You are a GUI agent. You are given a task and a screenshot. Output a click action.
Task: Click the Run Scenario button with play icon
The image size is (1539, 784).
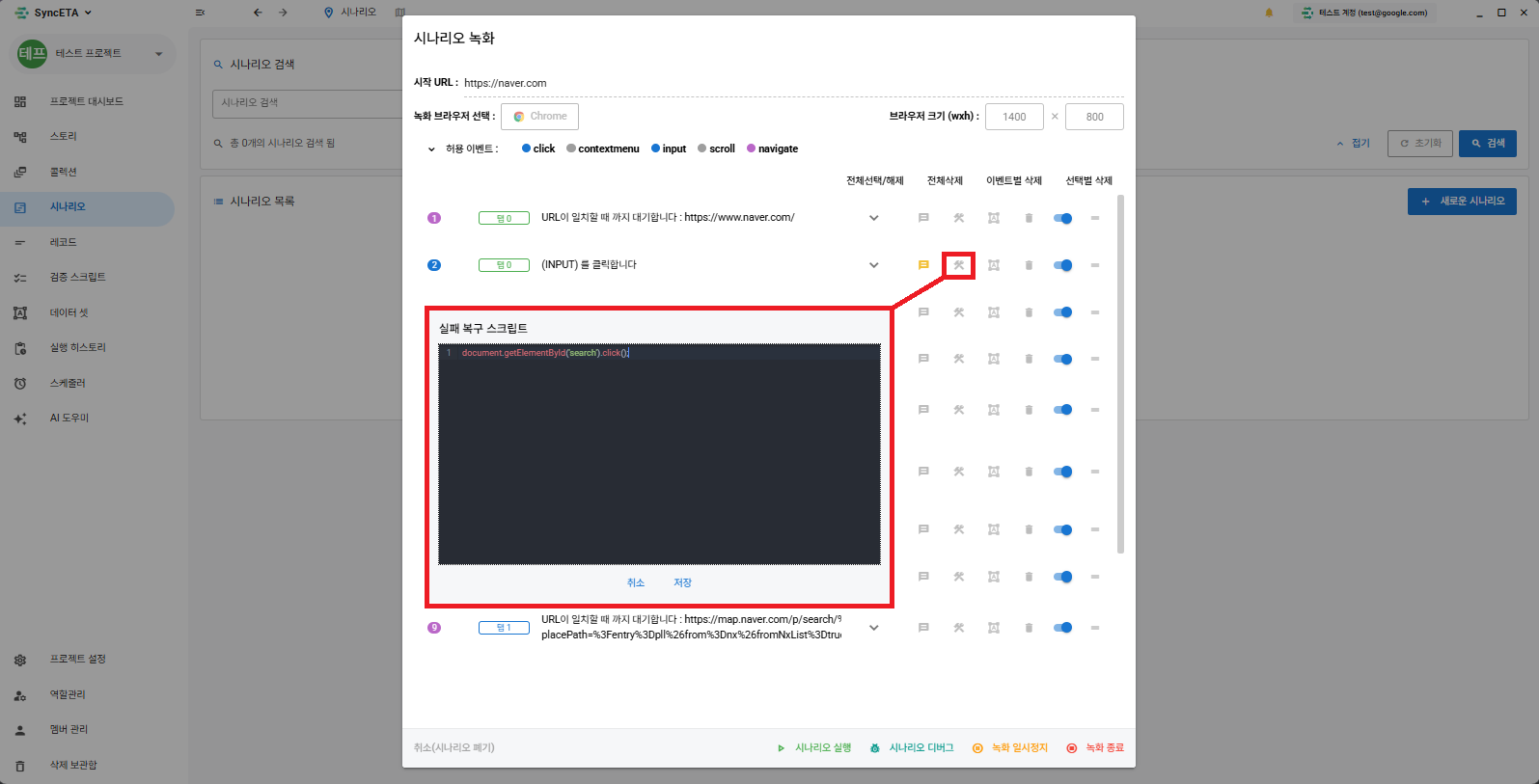click(x=815, y=748)
